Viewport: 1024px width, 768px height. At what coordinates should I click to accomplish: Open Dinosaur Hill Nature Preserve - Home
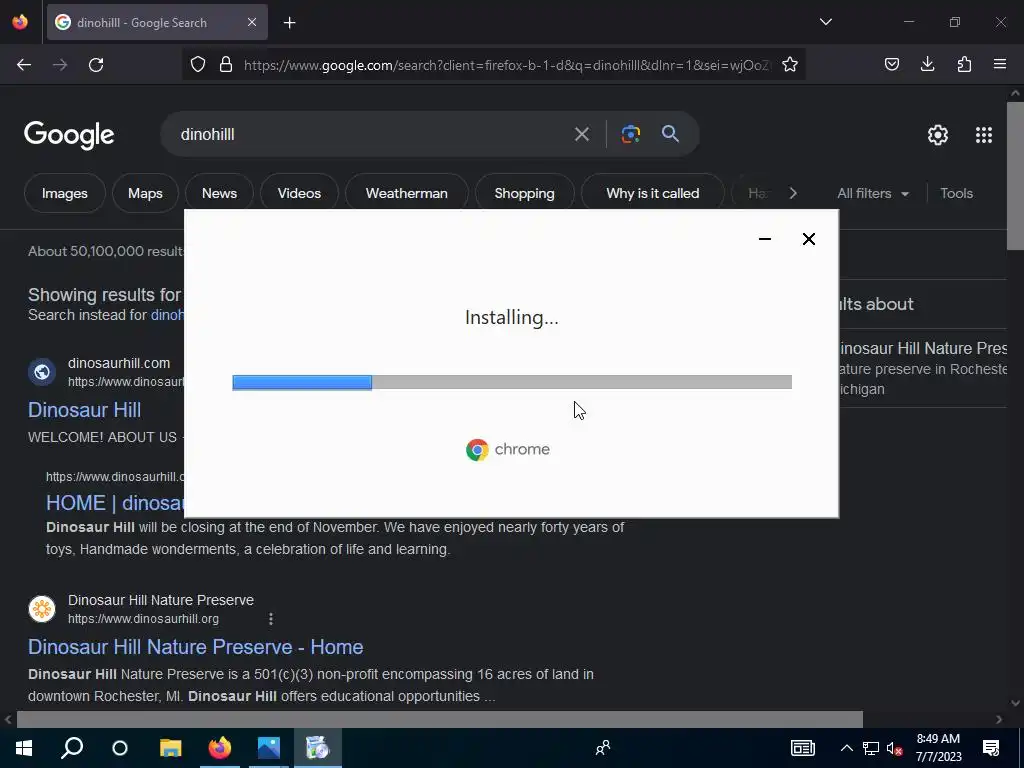point(195,647)
